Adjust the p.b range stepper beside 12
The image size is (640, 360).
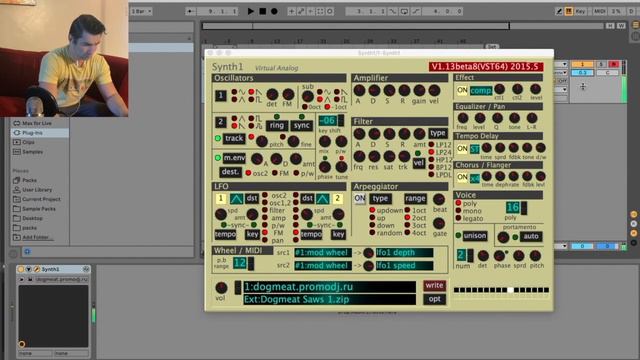point(251,263)
